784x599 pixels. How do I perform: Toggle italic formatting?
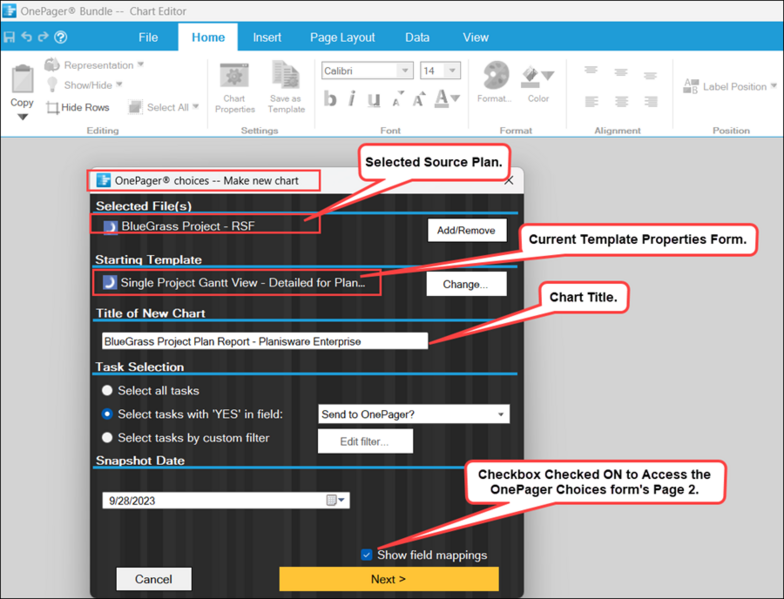tap(352, 99)
